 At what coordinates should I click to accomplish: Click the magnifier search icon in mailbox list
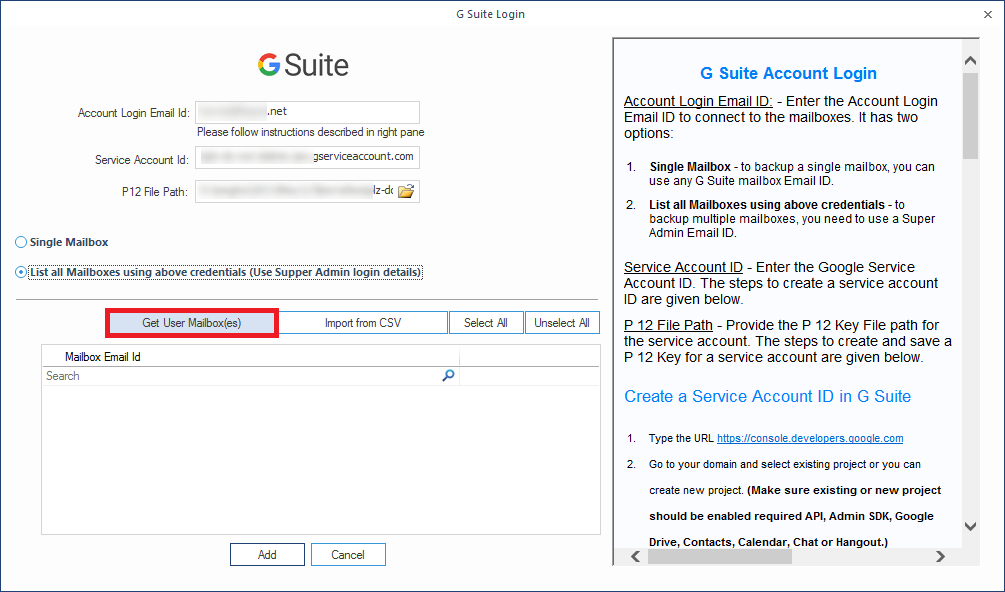[449, 375]
